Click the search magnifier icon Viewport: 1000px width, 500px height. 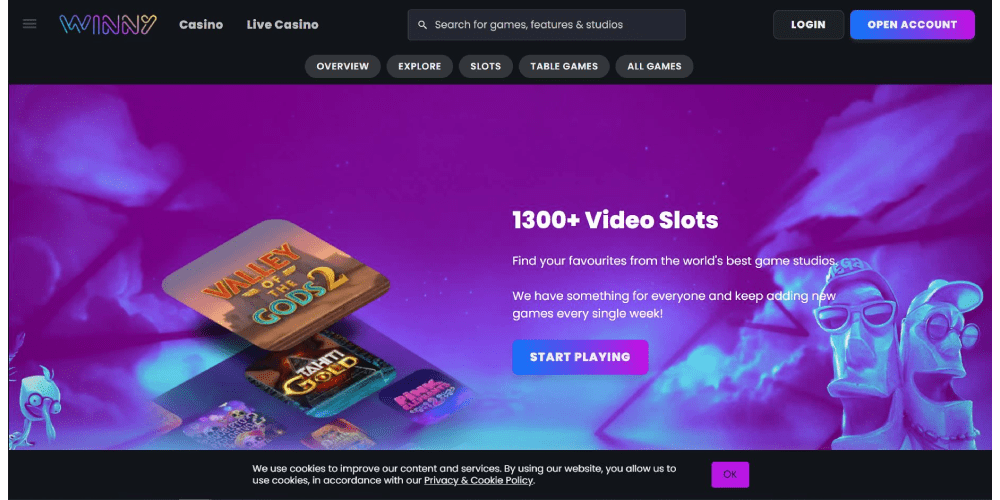coord(422,25)
